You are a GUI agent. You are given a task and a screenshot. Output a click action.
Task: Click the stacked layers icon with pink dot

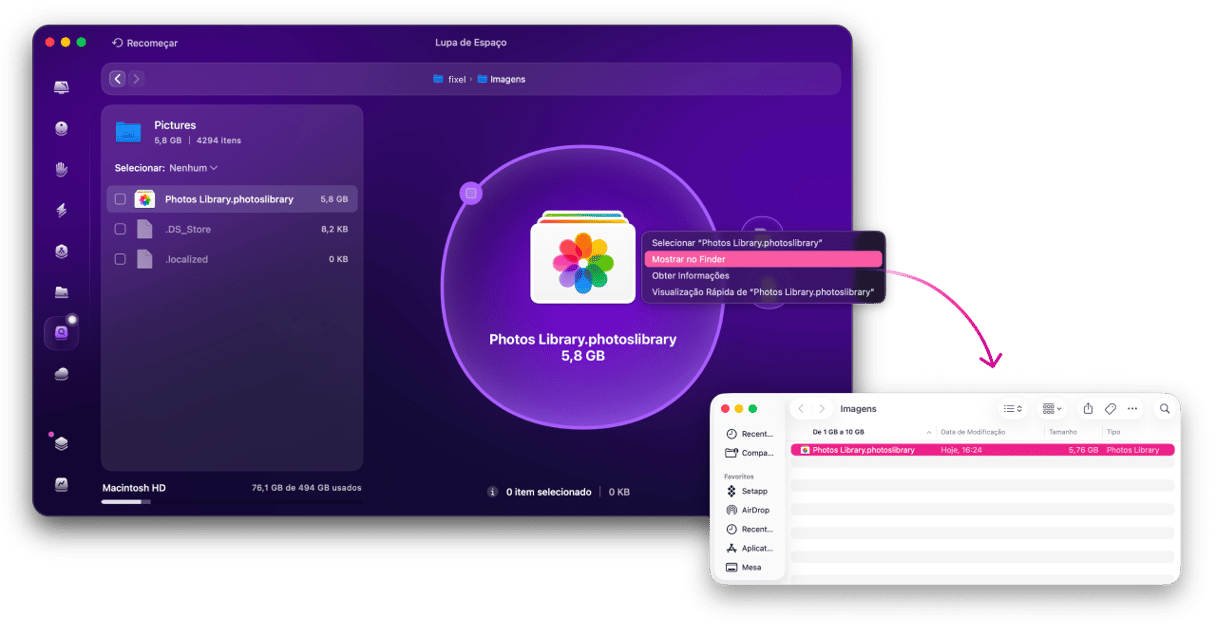pyautogui.click(x=62, y=443)
